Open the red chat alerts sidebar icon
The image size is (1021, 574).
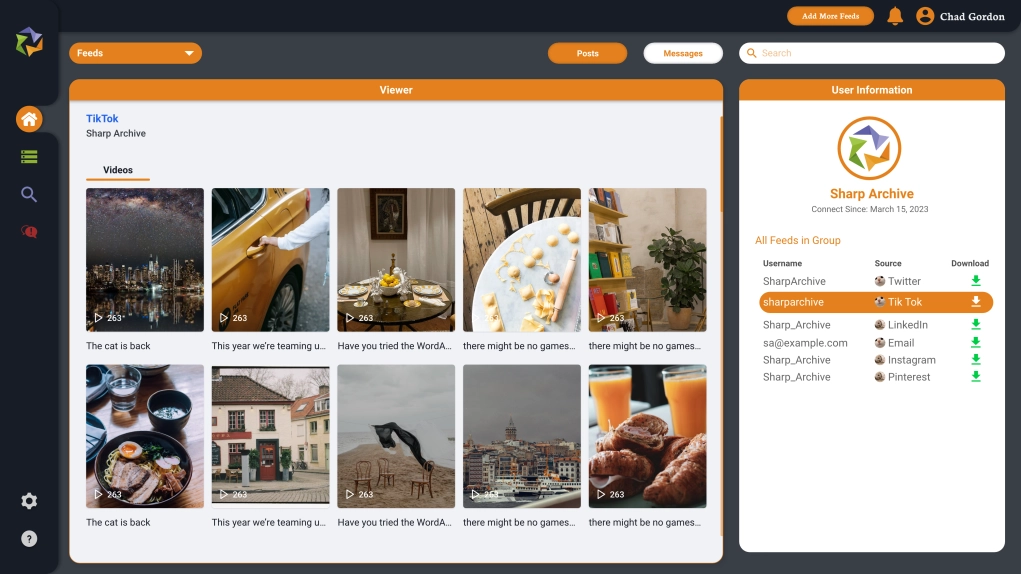pyautogui.click(x=29, y=232)
